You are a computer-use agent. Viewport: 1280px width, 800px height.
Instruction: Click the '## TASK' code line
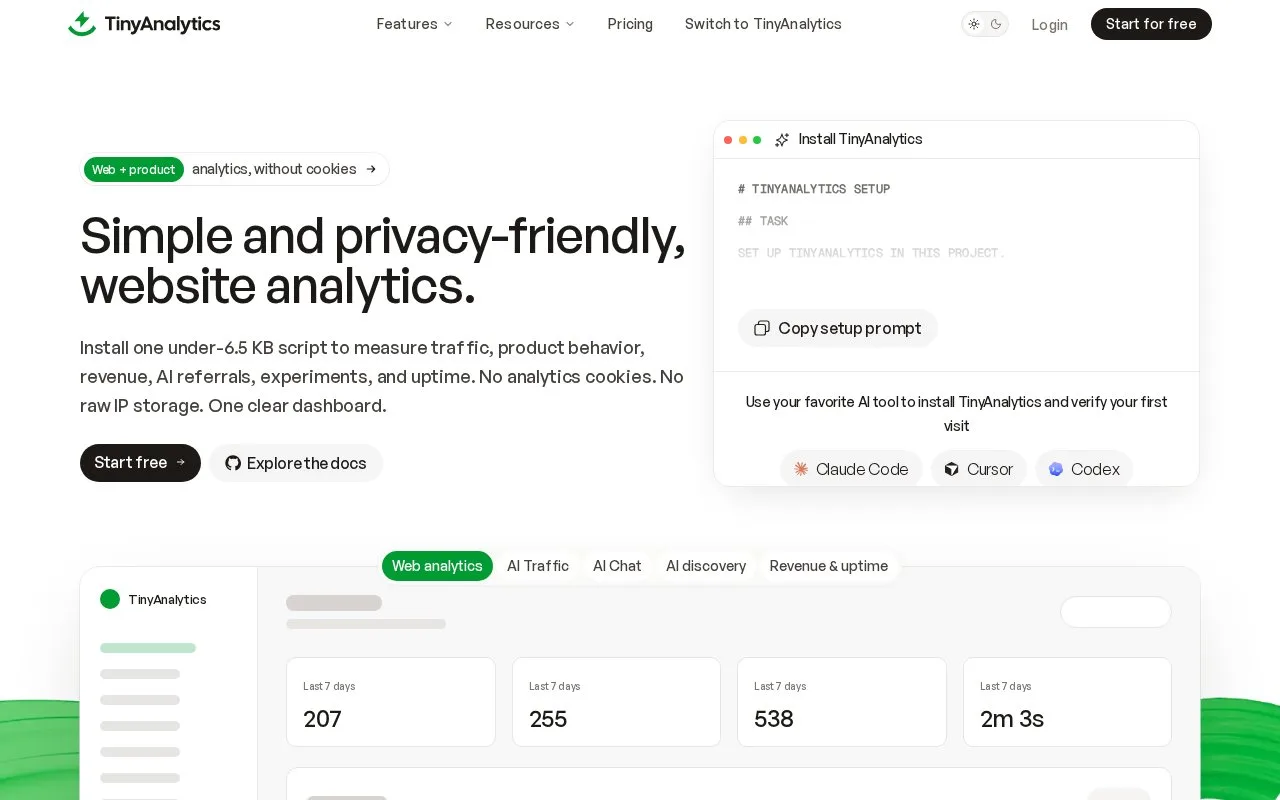pos(763,221)
